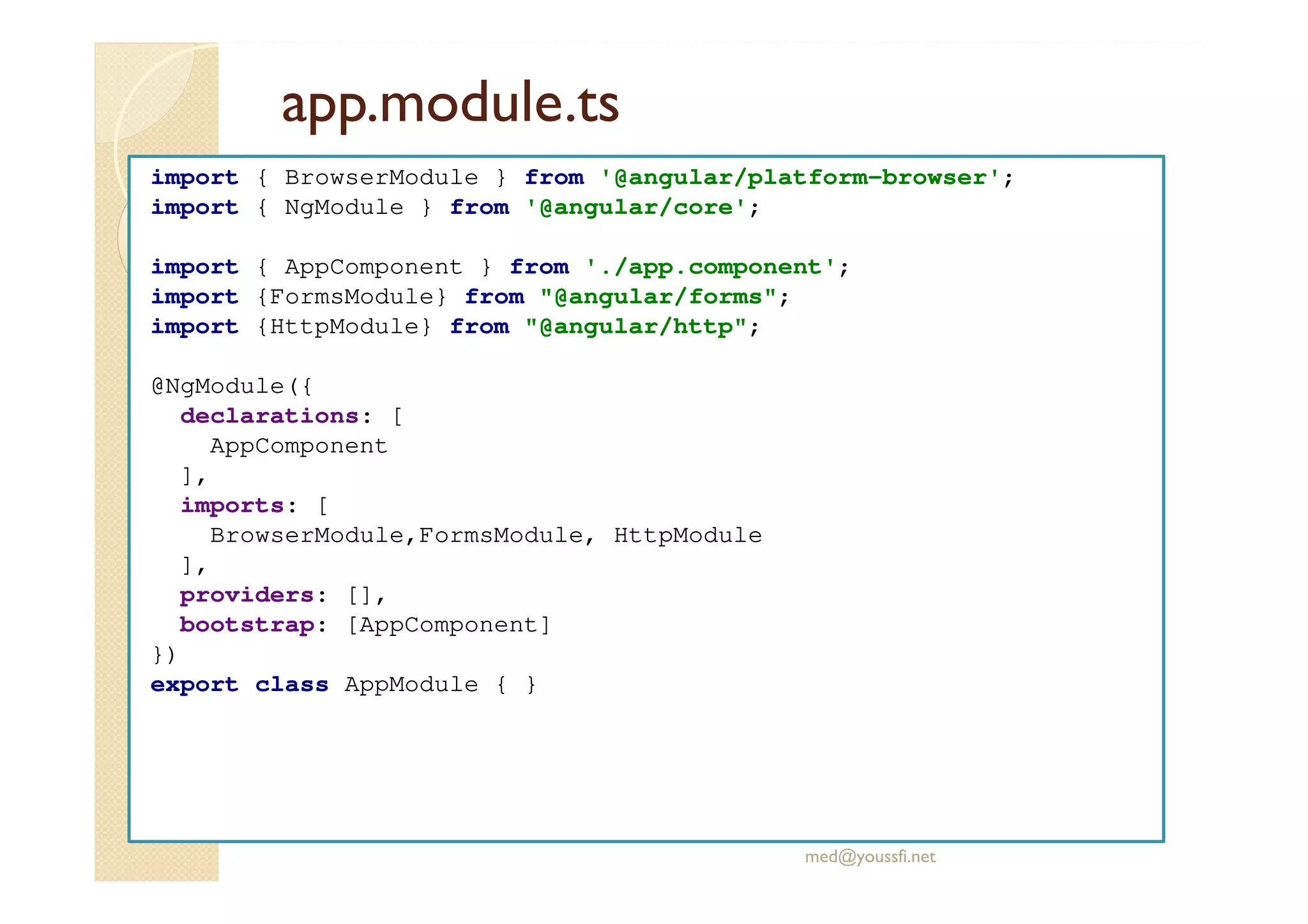The width and height of the screenshot is (1308, 924).
Task: Click NgModule in the second import line
Action: [344, 208]
